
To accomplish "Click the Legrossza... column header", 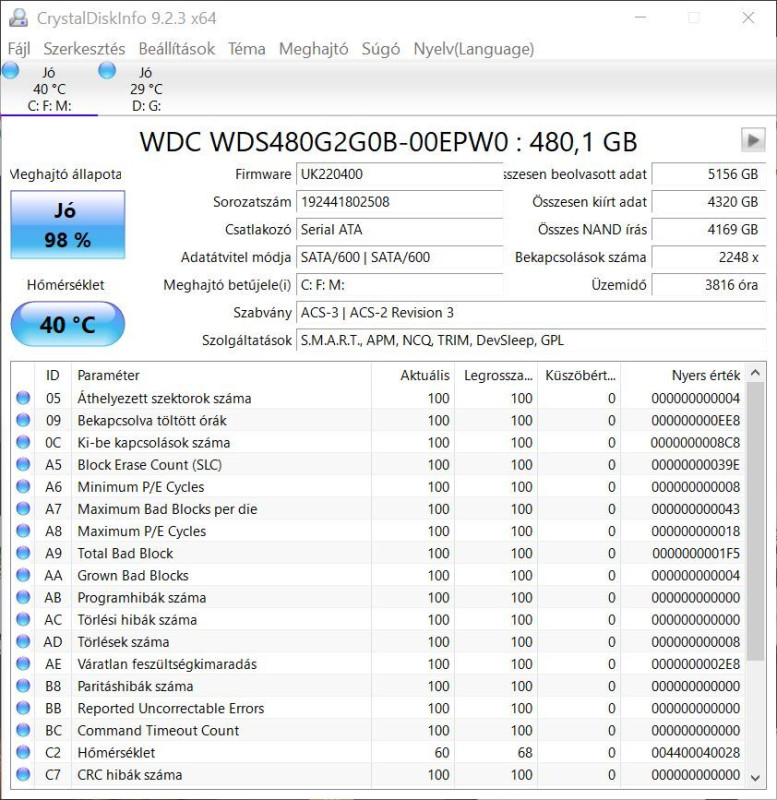I will [496, 375].
